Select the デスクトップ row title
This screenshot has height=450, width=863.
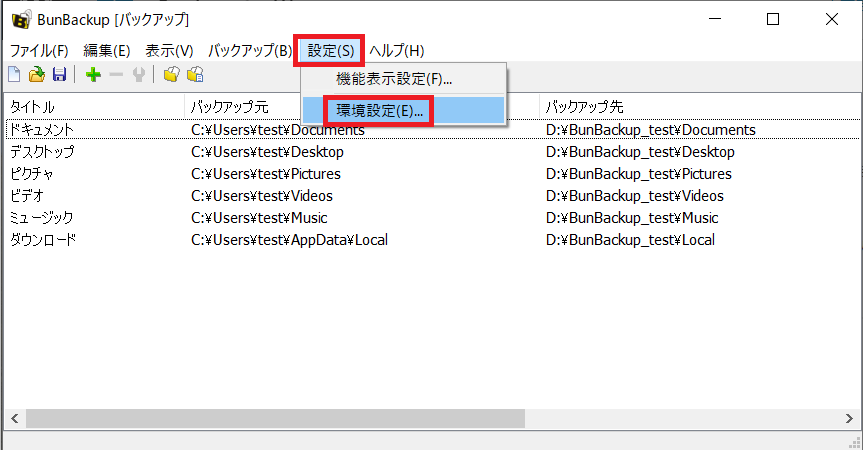[42, 152]
